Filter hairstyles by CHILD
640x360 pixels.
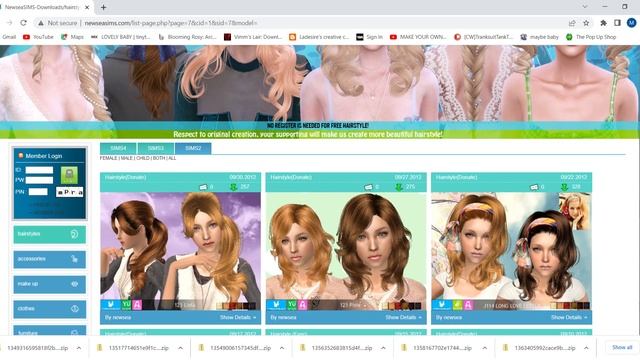pos(143,158)
